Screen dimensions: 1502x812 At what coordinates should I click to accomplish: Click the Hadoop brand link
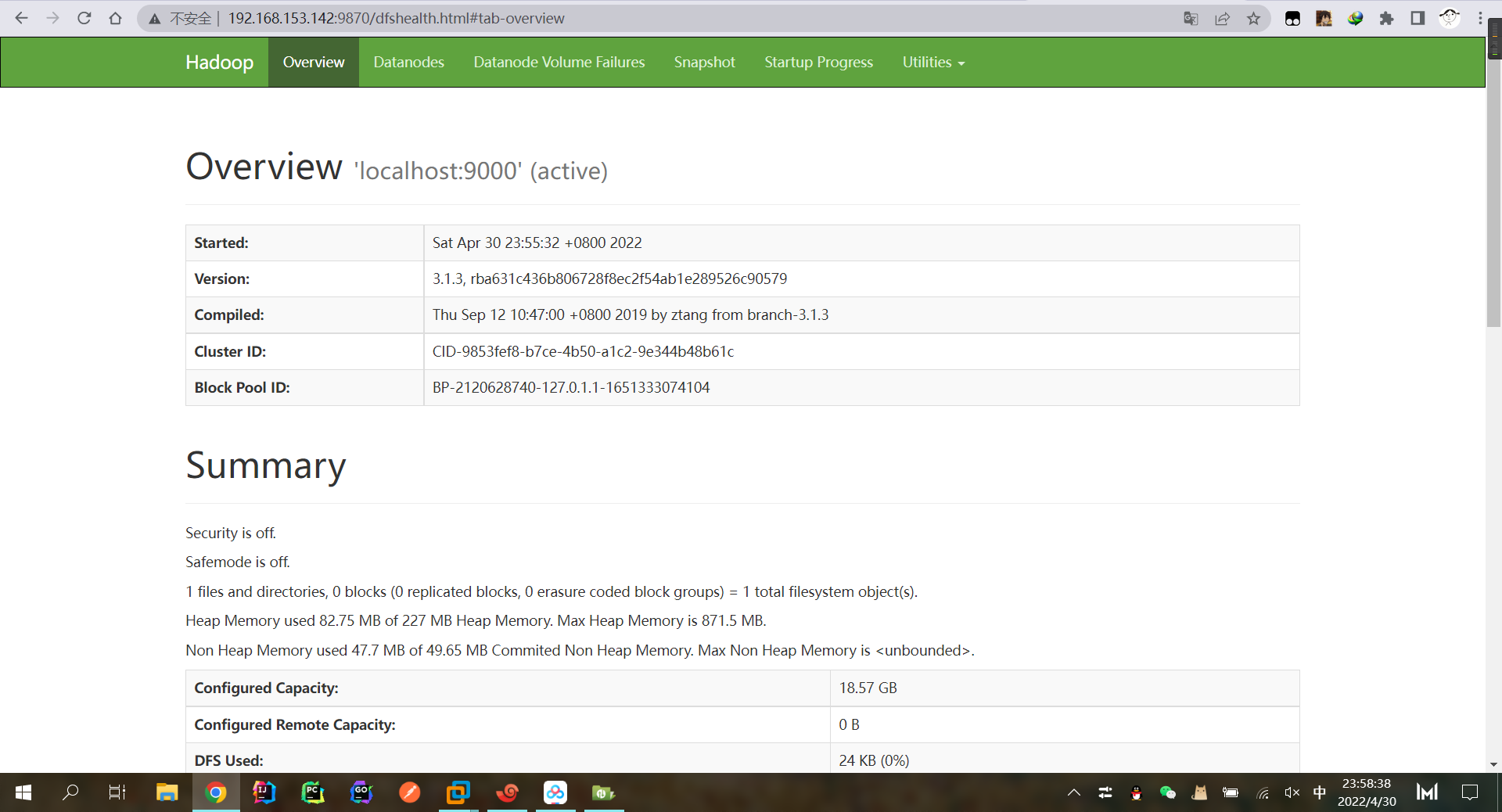[x=220, y=62]
